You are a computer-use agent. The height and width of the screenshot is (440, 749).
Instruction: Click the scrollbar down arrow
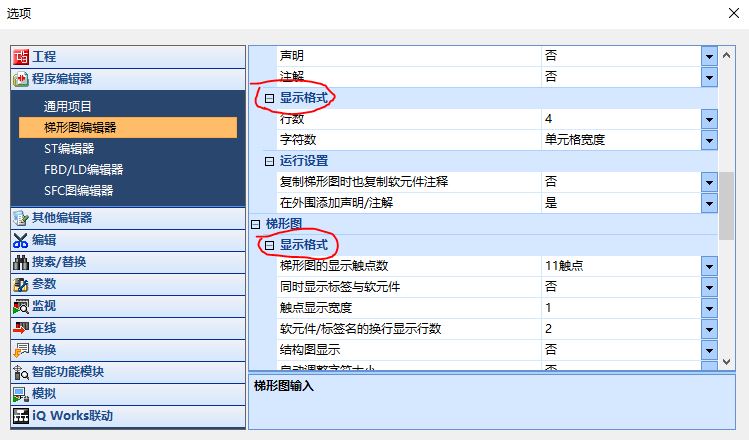coord(727,361)
